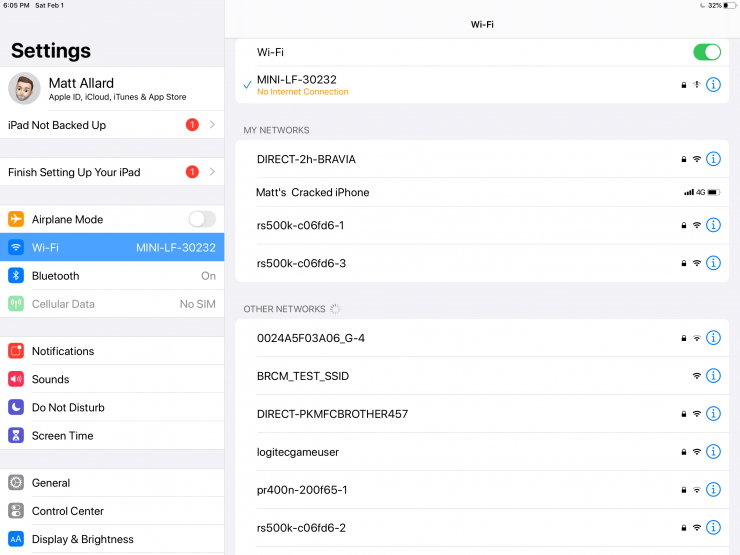The image size is (740, 555).
Task: Join Matt's Cracked iPhone hotspot
Action: [x=313, y=192]
